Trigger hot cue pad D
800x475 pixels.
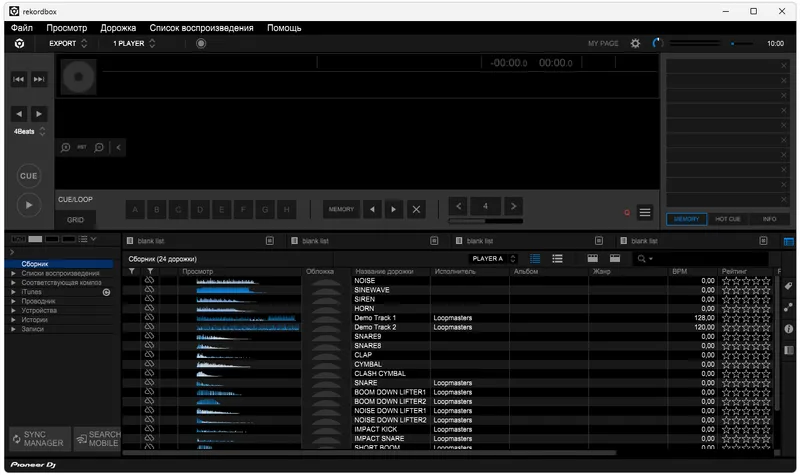point(200,210)
